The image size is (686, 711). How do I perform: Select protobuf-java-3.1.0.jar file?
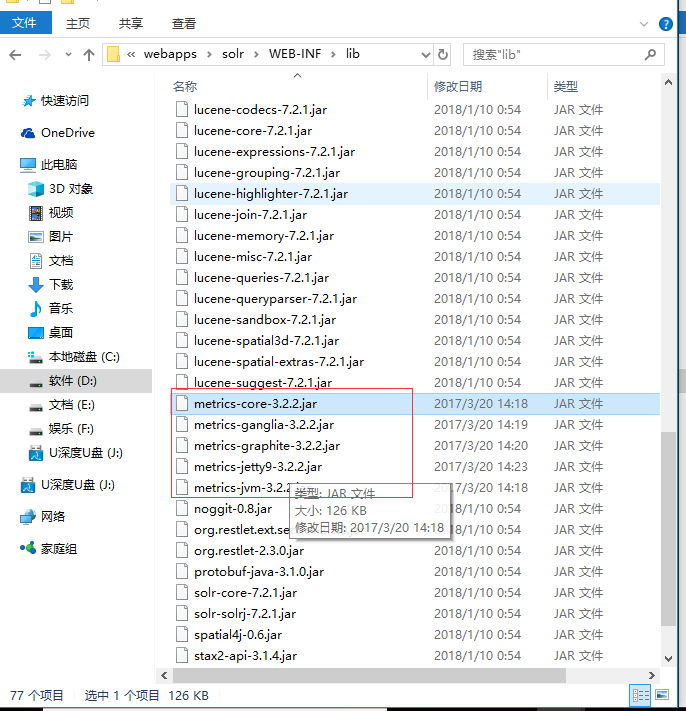point(259,572)
